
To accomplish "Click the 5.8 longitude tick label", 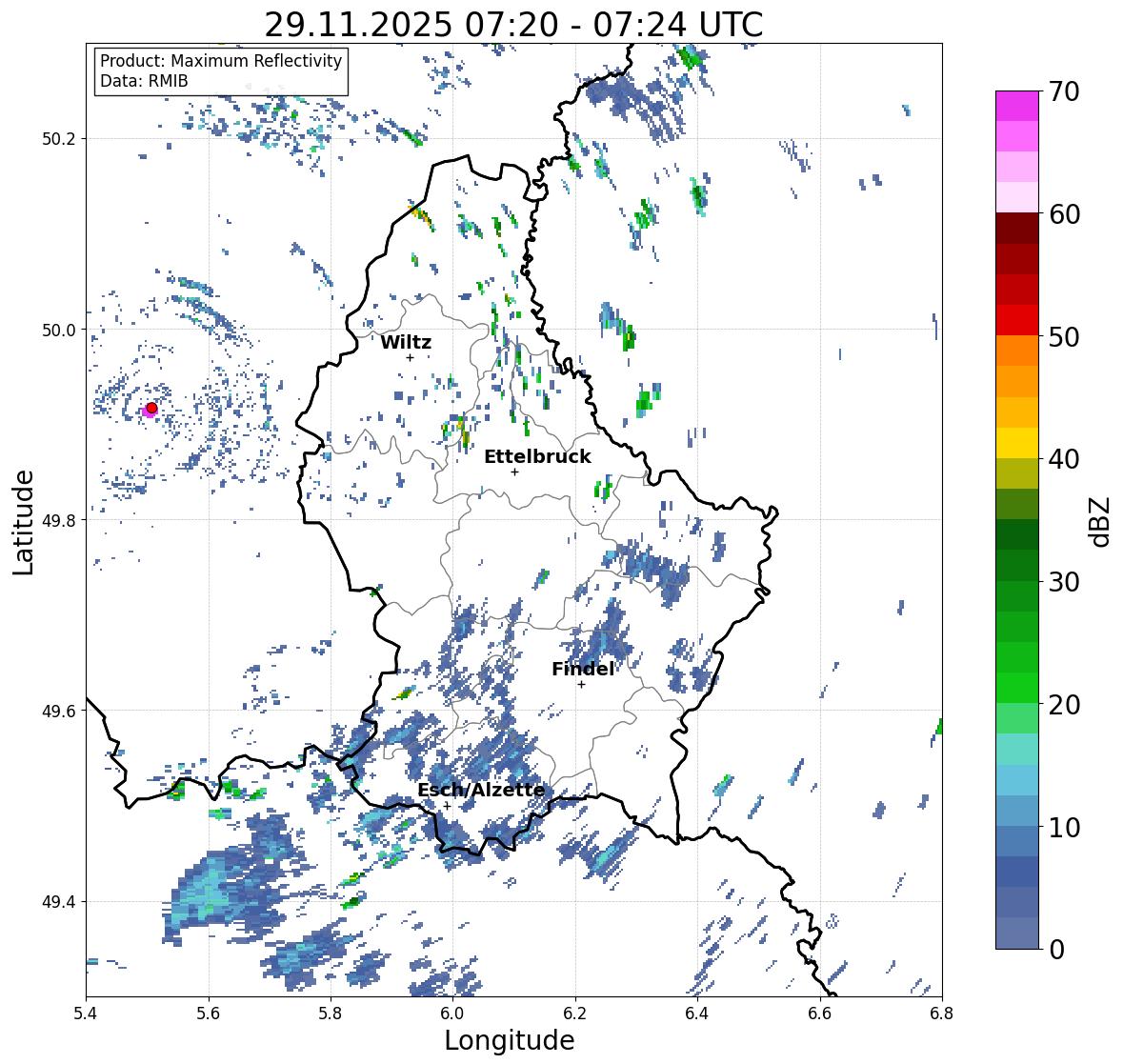I will coord(331,1014).
